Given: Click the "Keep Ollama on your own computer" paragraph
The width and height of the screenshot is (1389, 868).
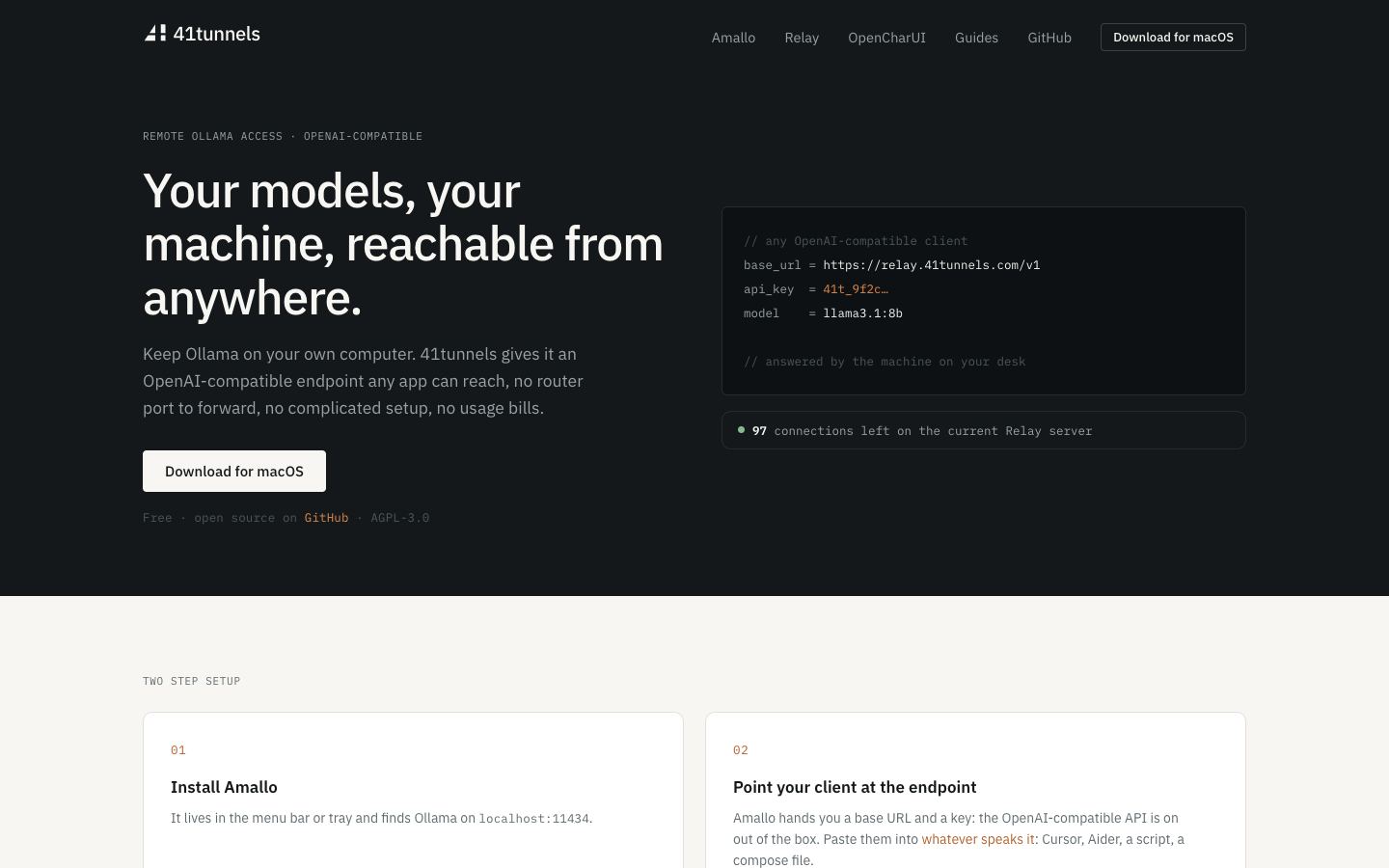Looking at the screenshot, I should click(363, 381).
